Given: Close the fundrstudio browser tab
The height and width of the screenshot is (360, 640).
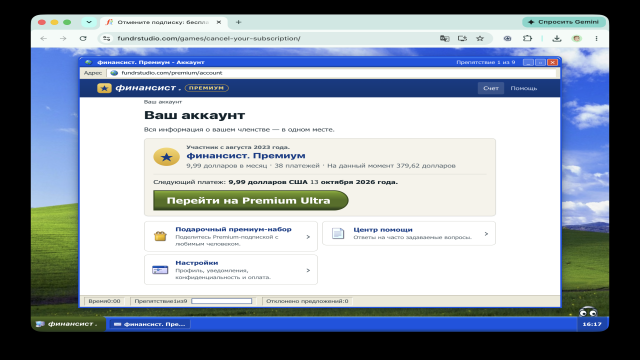Looking at the screenshot, I should click(219, 22).
